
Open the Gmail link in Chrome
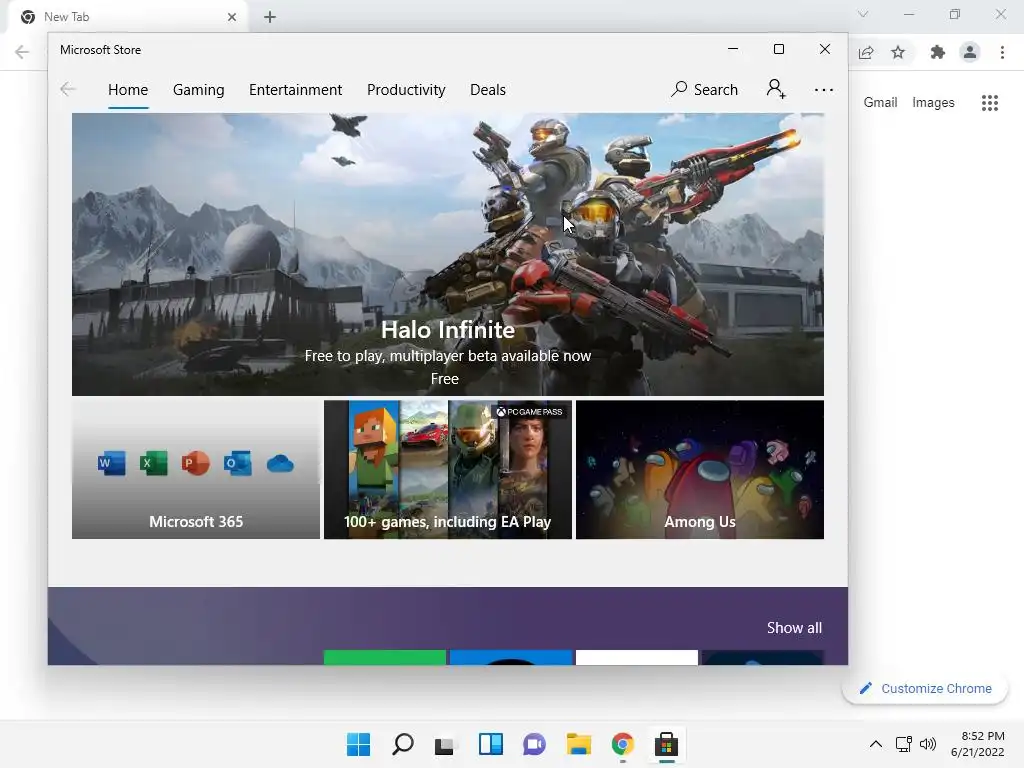pyautogui.click(x=880, y=103)
